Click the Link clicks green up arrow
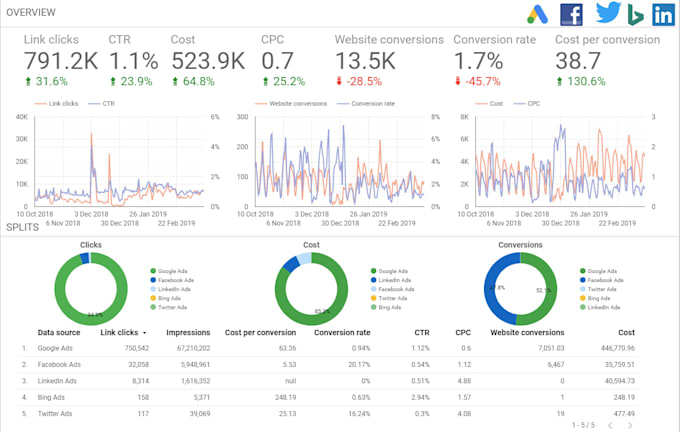The height and width of the screenshot is (432, 680). pos(28,81)
